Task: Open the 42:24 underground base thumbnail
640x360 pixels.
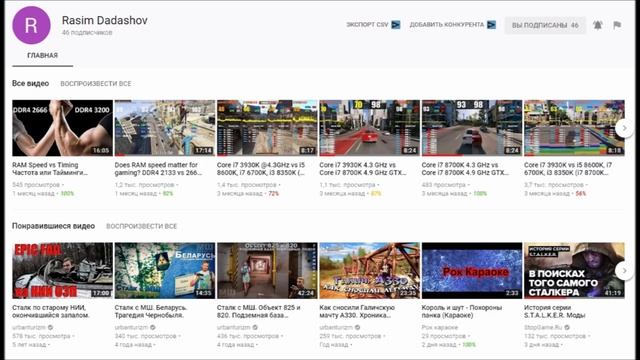Action: pos(267,271)
